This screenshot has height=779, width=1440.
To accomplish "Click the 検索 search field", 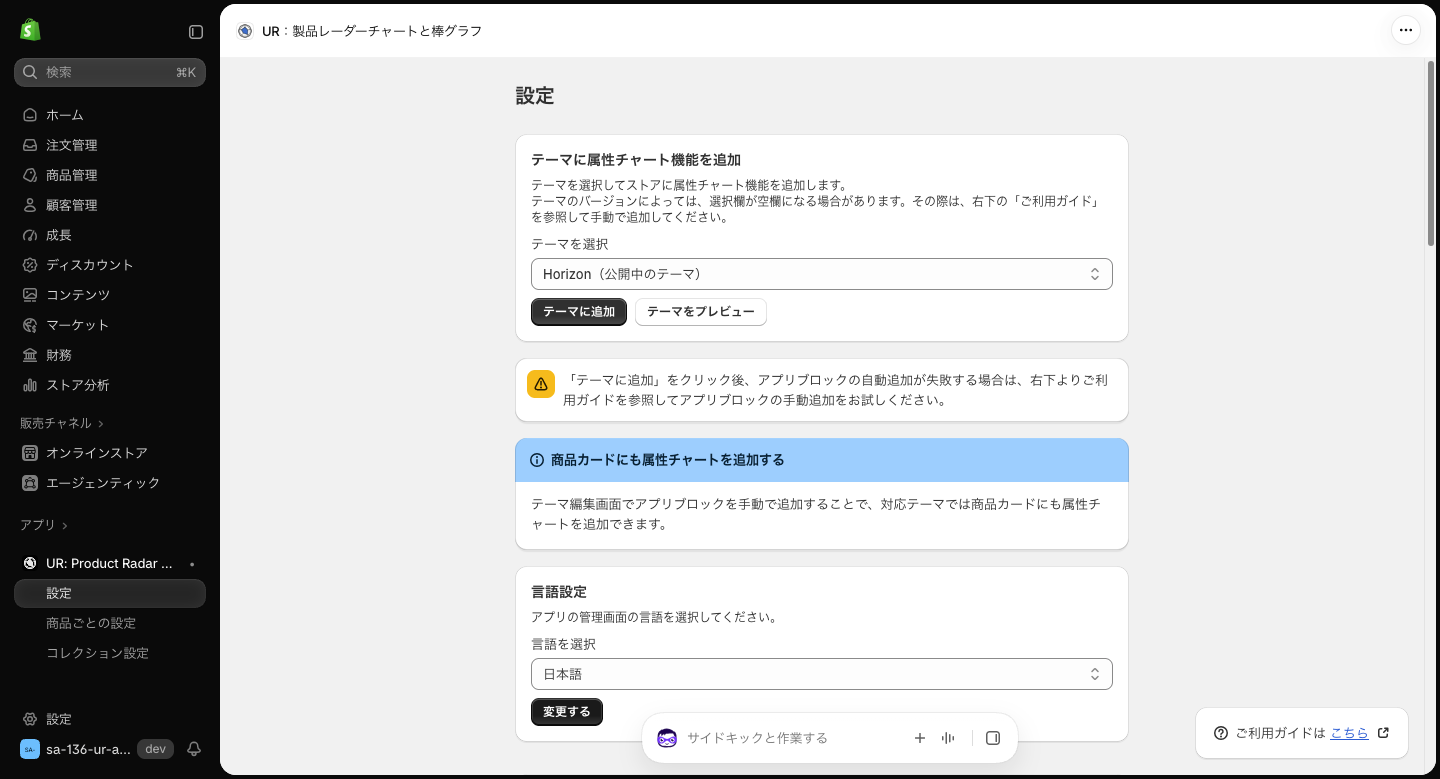I will 110,72.
